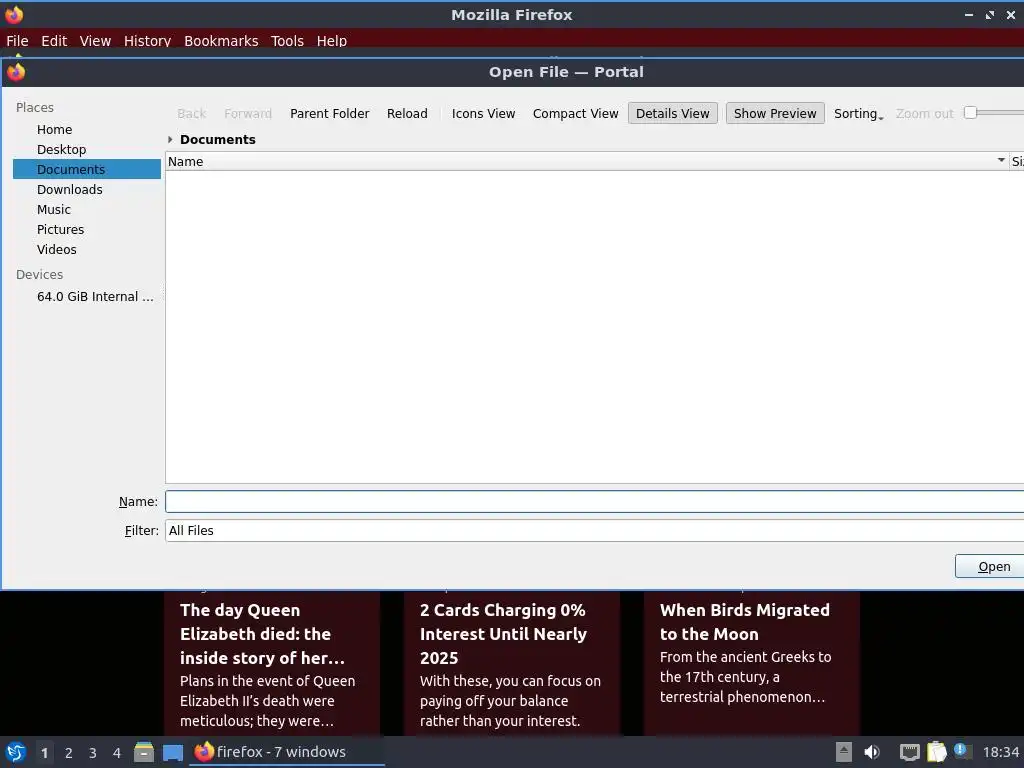Click the clock showing 18:34
1024x768 pixels.
click(1000, 752)
